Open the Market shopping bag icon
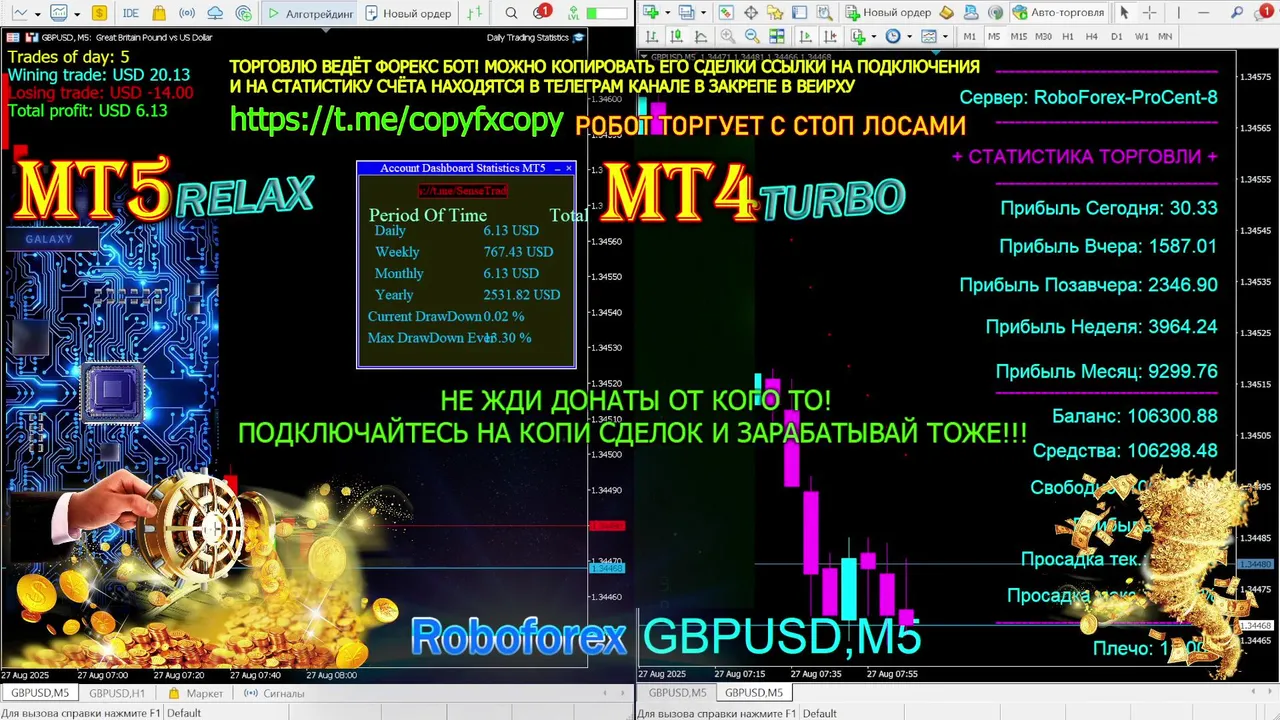Screen dimensions: 1280x720 (x=159, y=13)
